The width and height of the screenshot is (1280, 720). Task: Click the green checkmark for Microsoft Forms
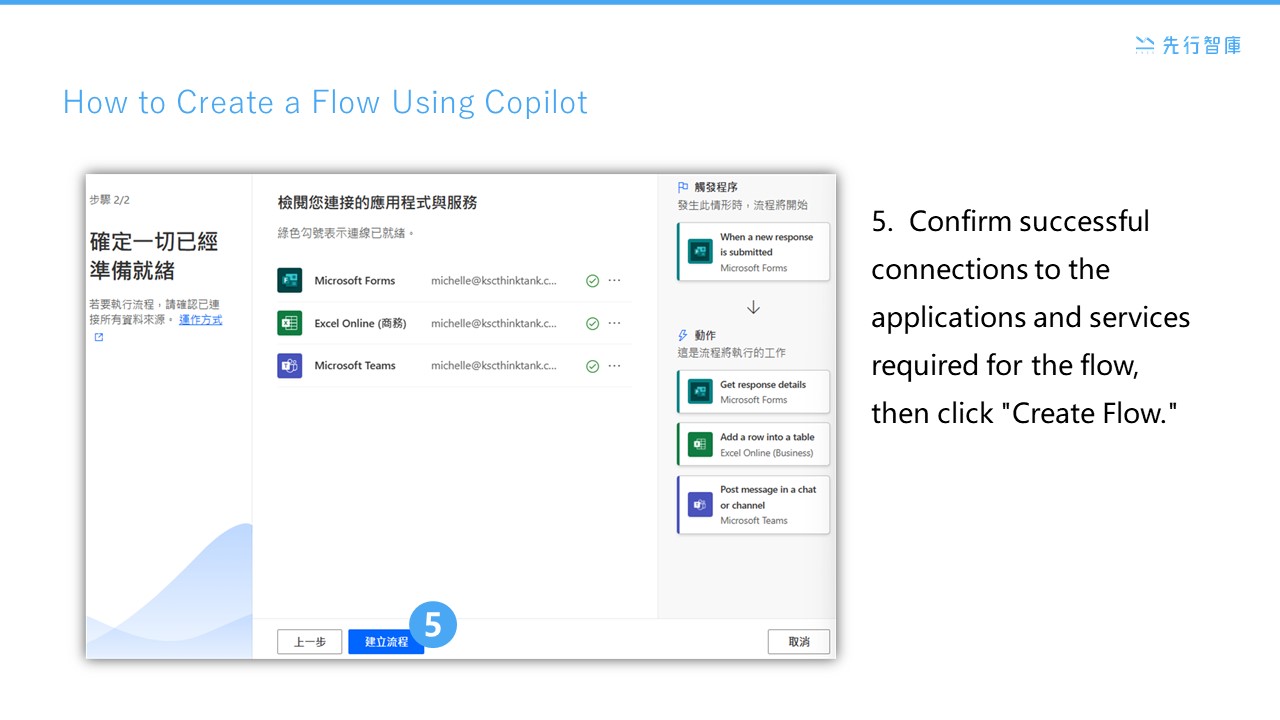(592, 281)
